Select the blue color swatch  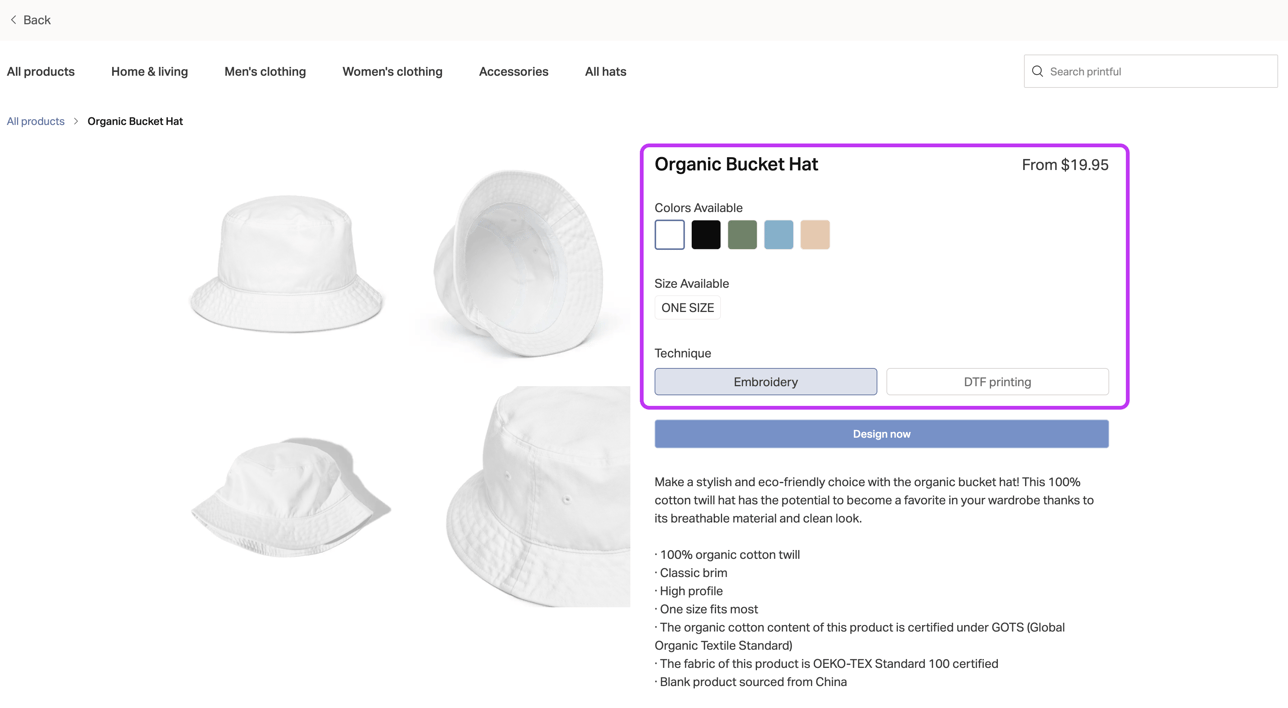click(778, 235)
